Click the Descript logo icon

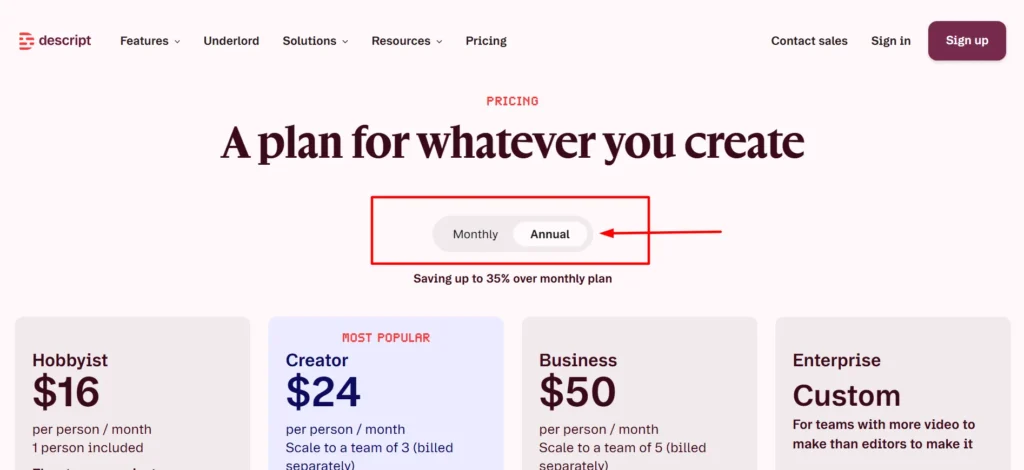[x=26, y=41]
